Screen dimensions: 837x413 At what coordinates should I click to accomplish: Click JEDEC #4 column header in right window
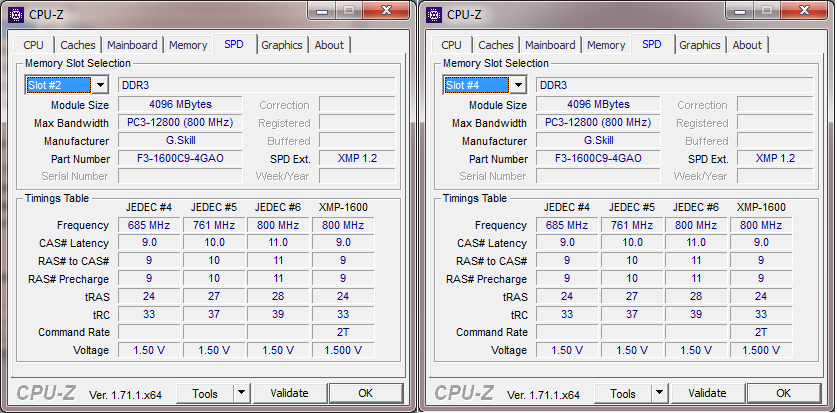click(567, 207)
